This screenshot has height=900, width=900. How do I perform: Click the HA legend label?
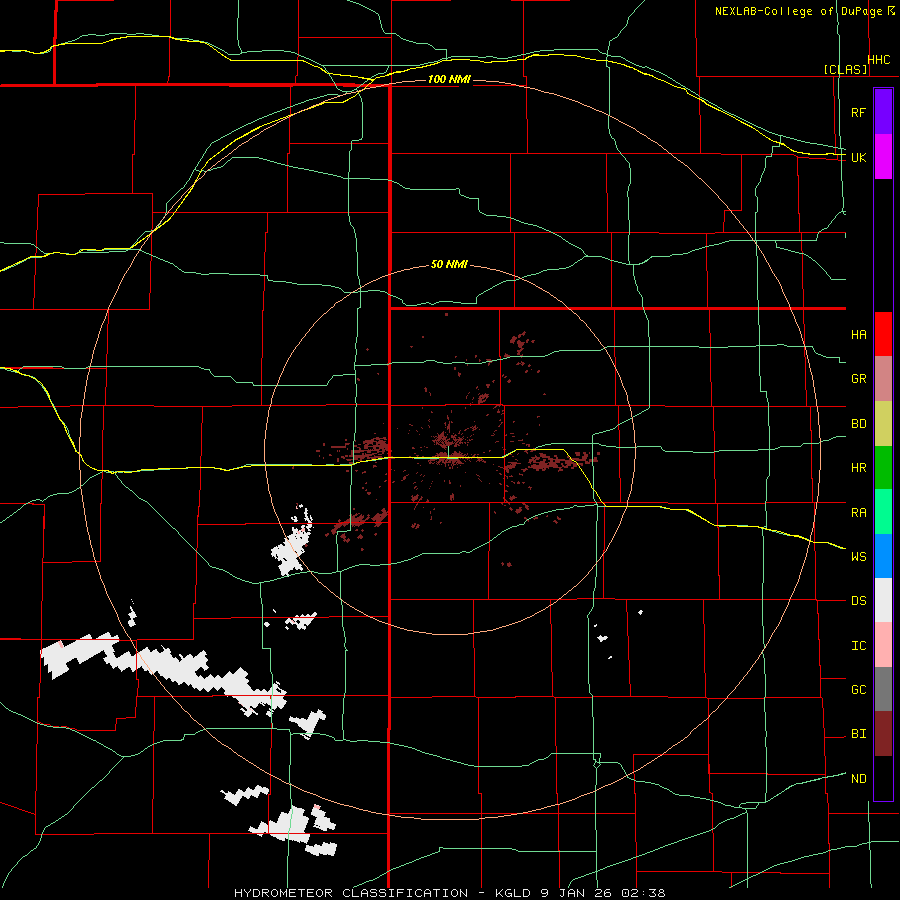(x=858, y=334)
